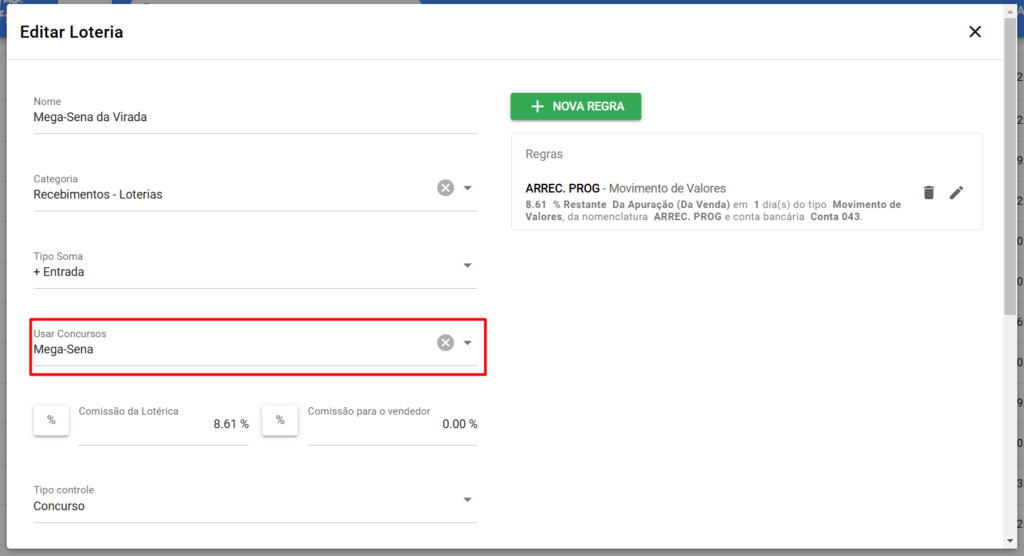Focus the Comissão da Lotérica value field
Viewport: 1024px width, 556px height.
[163, 425]
